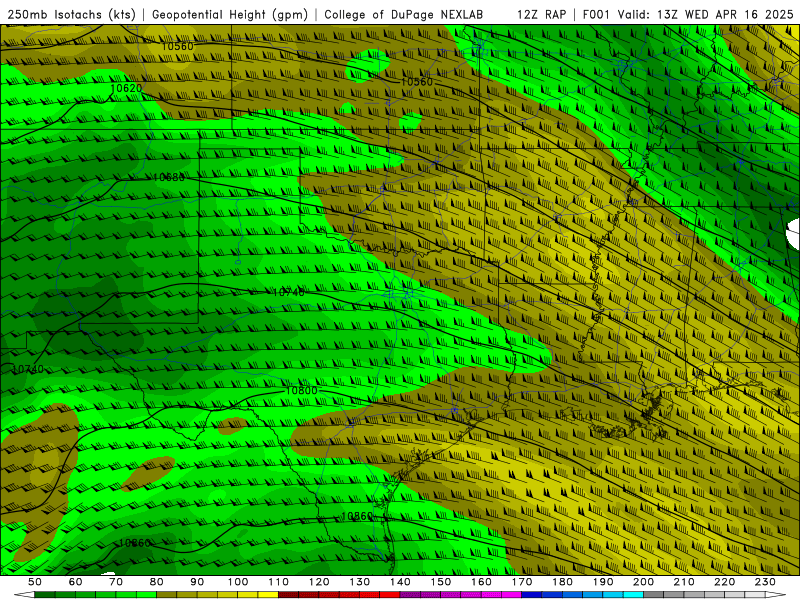Click the 230 label on the color scale
Image resolution: width=800 pixels, height=600 pixels.
[765, 582]
